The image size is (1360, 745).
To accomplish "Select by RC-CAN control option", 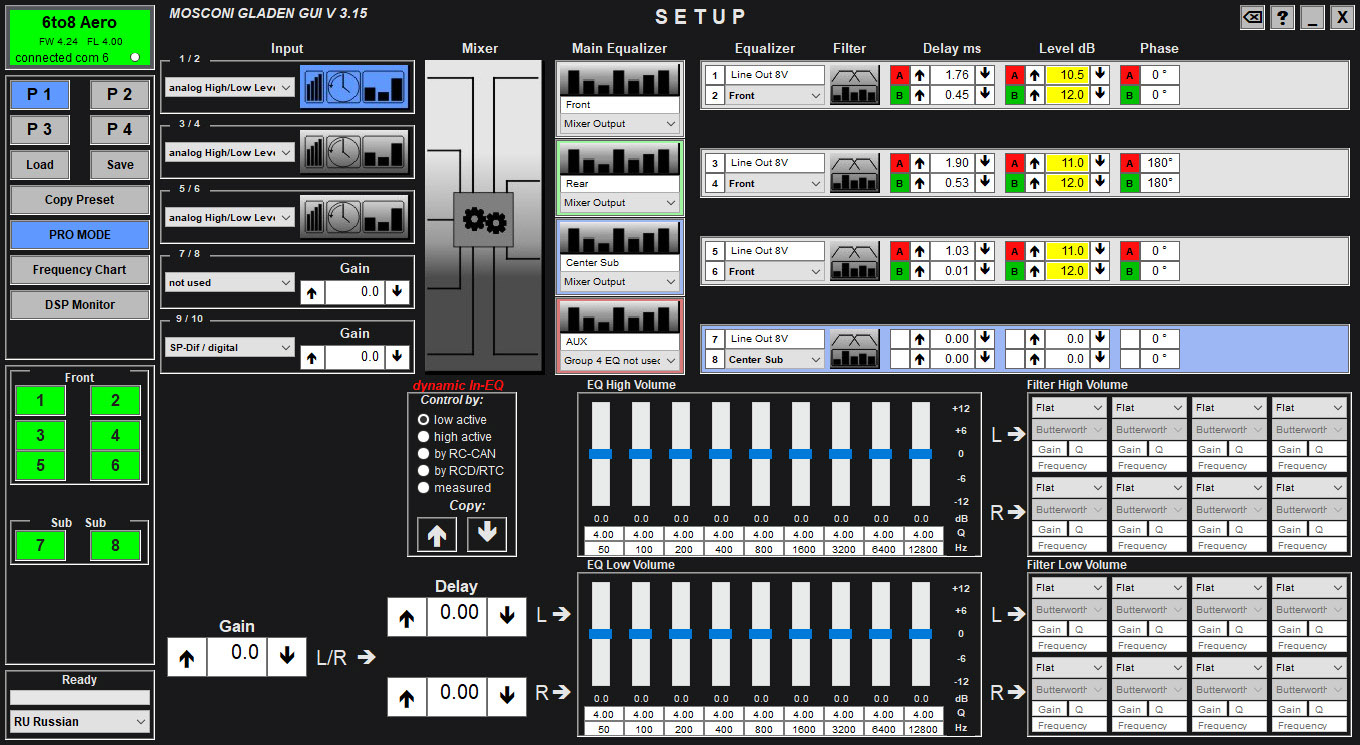I will pyautogui.click(x=457, y=454).
